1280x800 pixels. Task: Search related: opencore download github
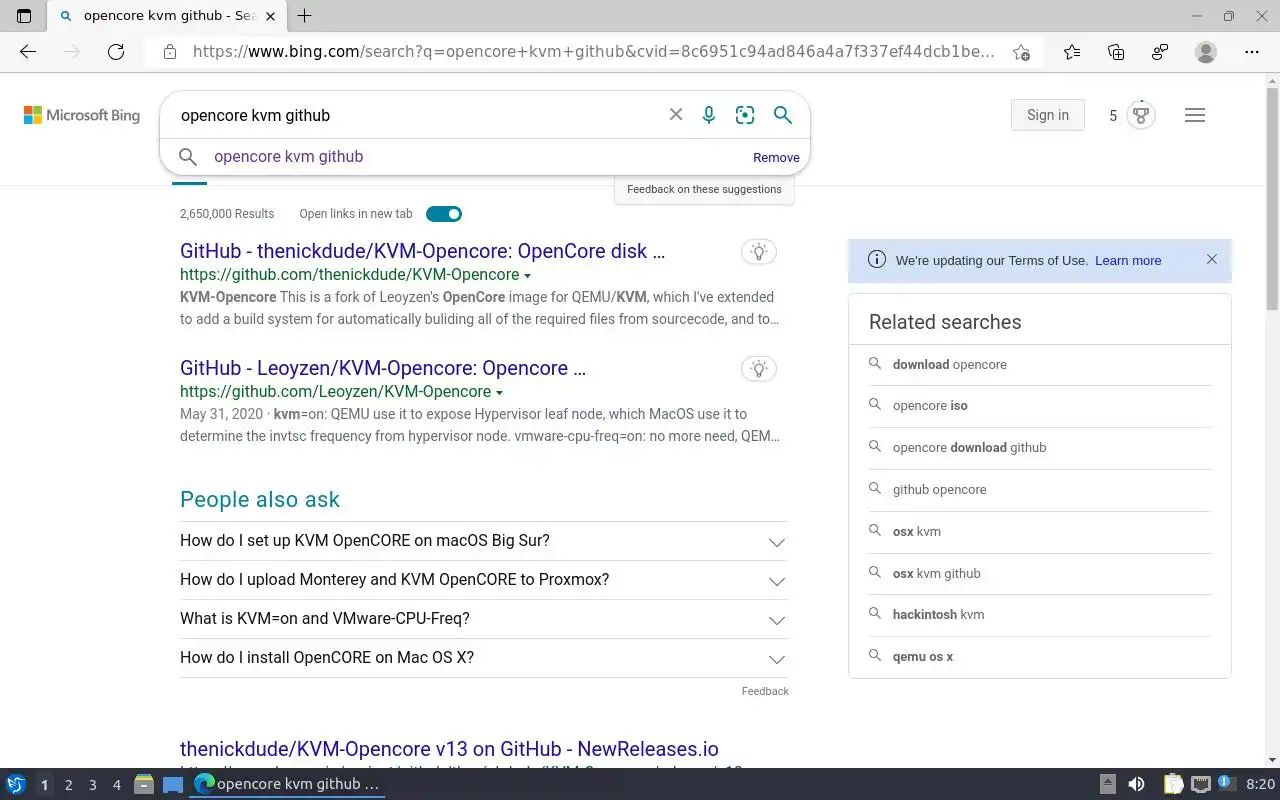point(969,448)
